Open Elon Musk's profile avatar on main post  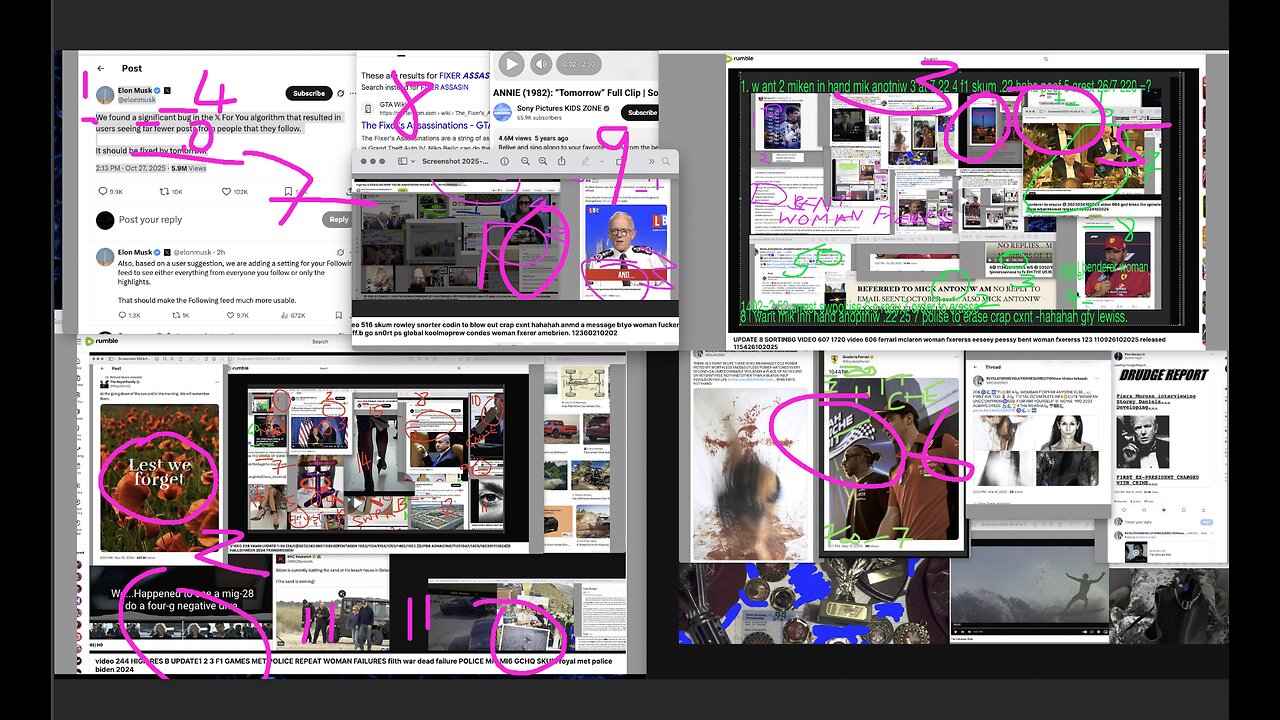tap(104, 94)
